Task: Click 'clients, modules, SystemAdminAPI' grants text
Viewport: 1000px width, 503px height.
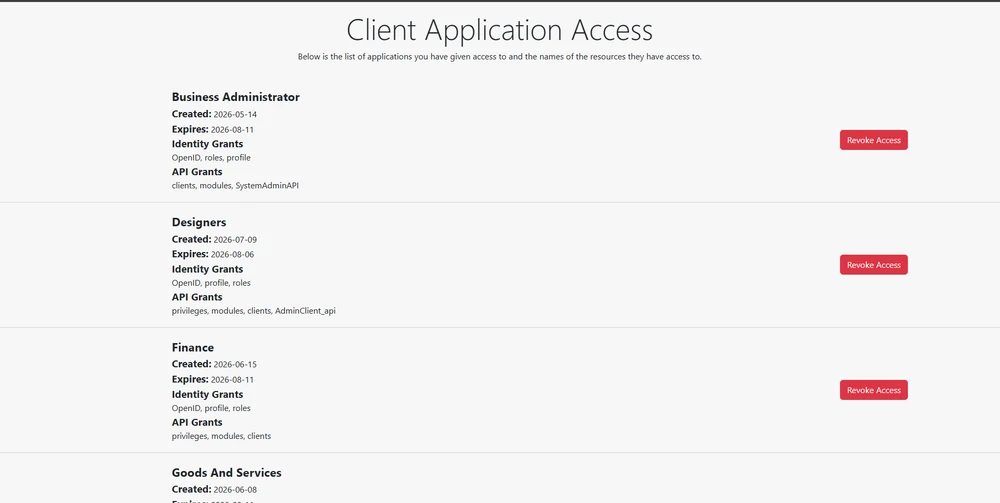Action: coord(235,186)
